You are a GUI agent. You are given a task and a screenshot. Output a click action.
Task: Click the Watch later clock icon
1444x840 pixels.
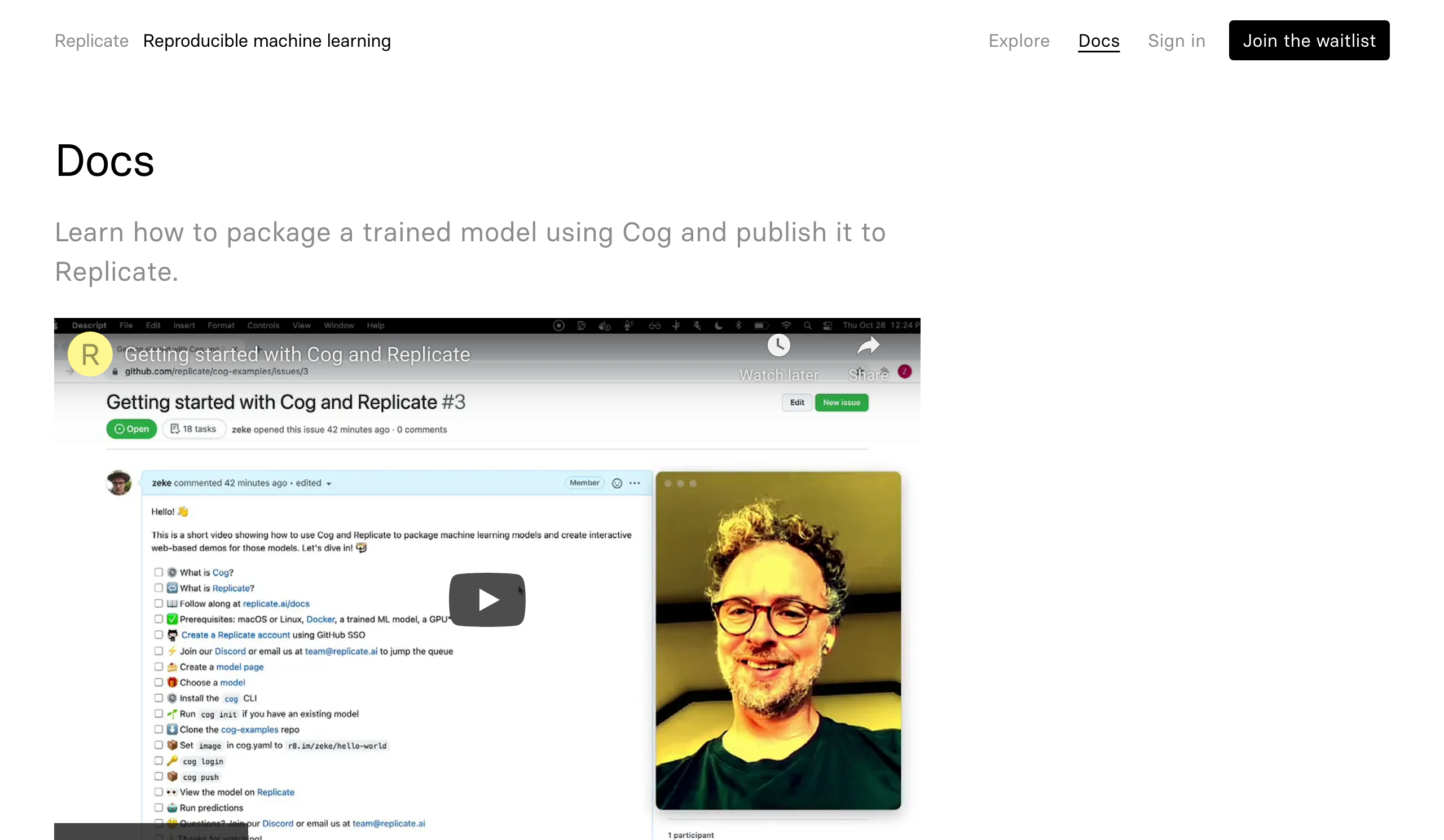[779, 345]
